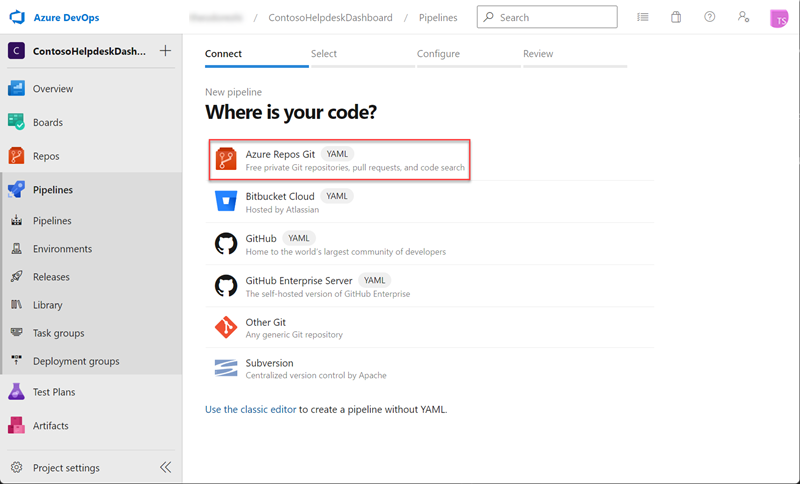Click the plus add-new icon beside project name

click(x=165, y=50)
